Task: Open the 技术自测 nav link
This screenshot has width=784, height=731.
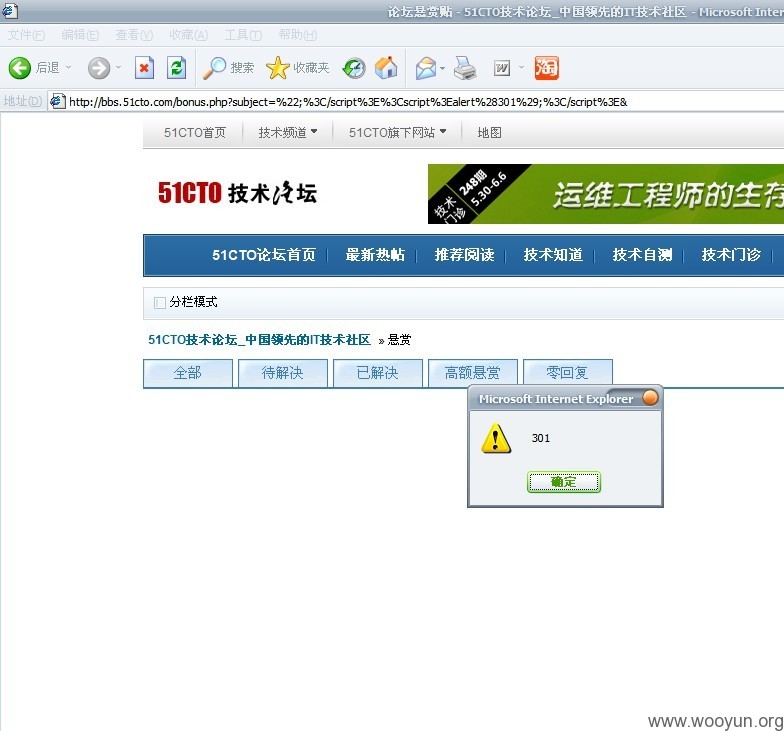Action: [x=642, y=255]
